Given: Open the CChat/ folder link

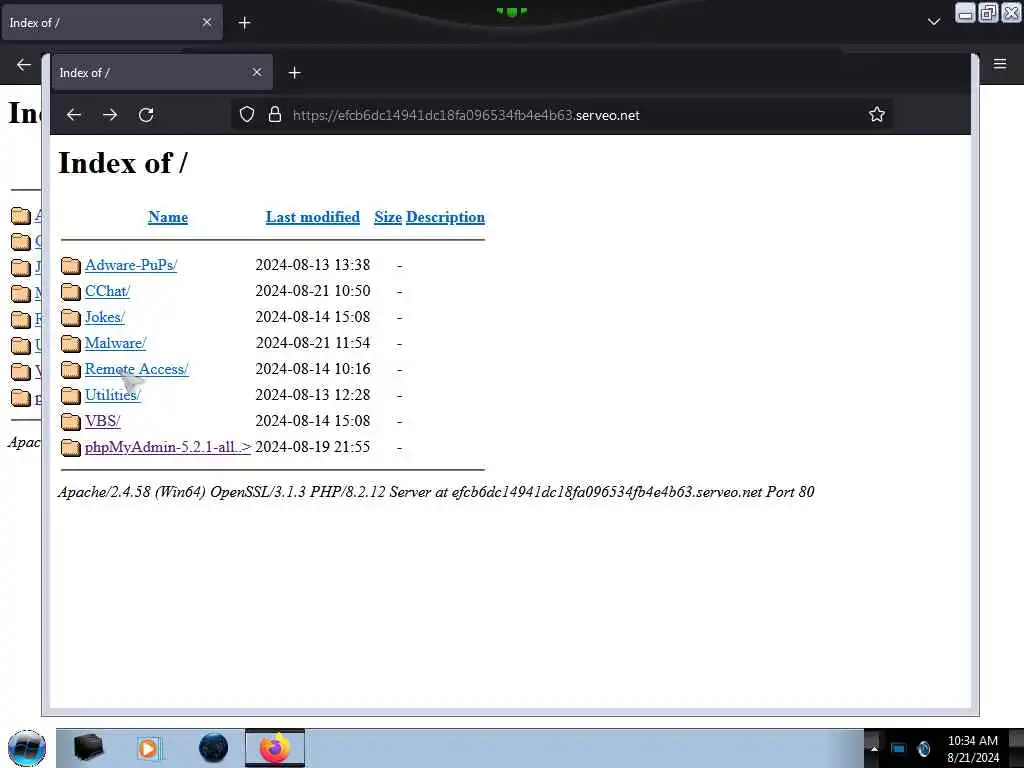Looking at the screenshot, I should click(x=107, y=291).
